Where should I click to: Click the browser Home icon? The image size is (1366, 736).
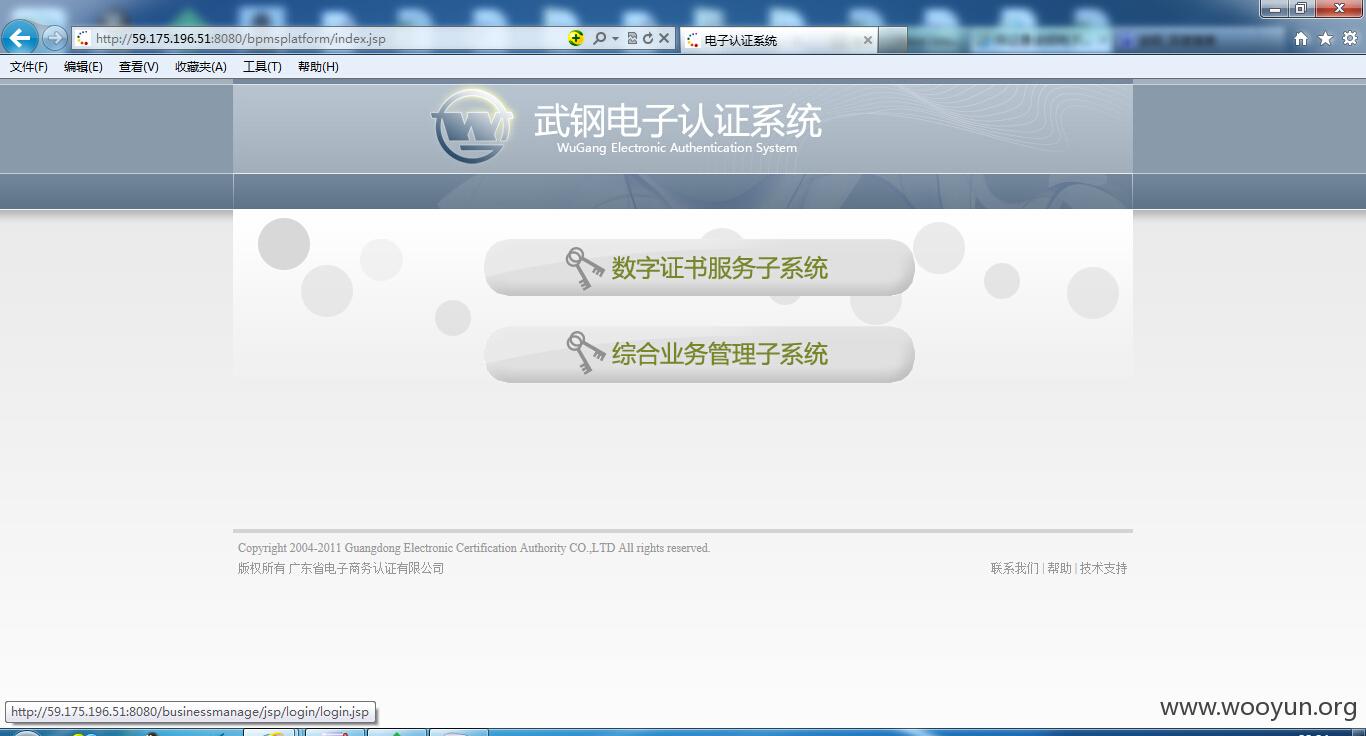click(1300, 38)
